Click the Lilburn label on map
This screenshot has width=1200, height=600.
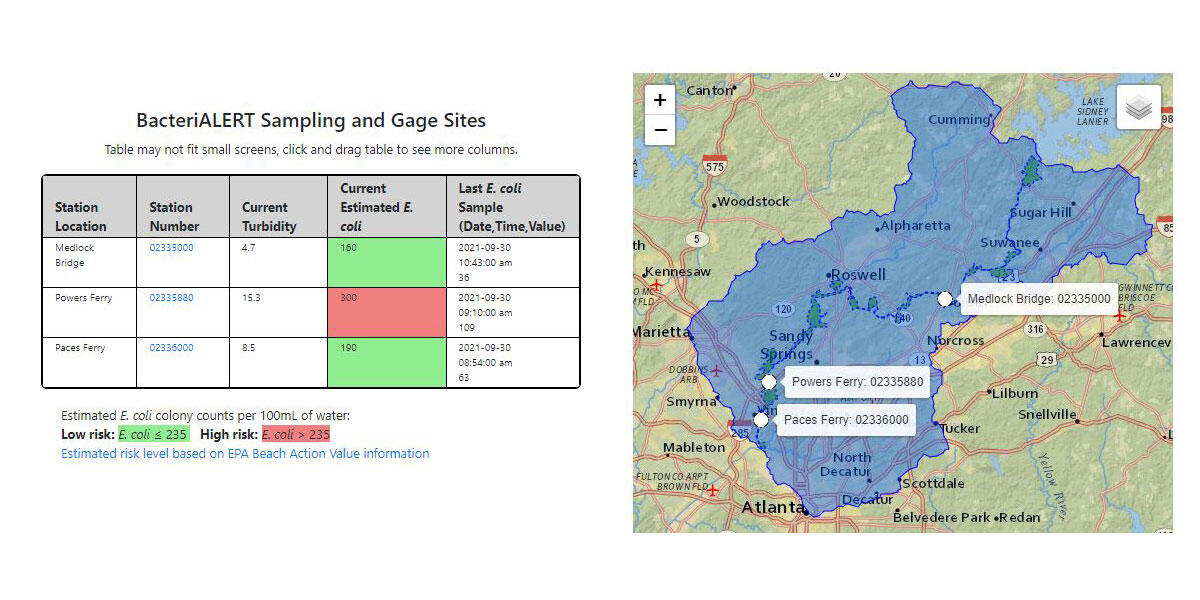pyautogui.click(x=1015, y=393)
